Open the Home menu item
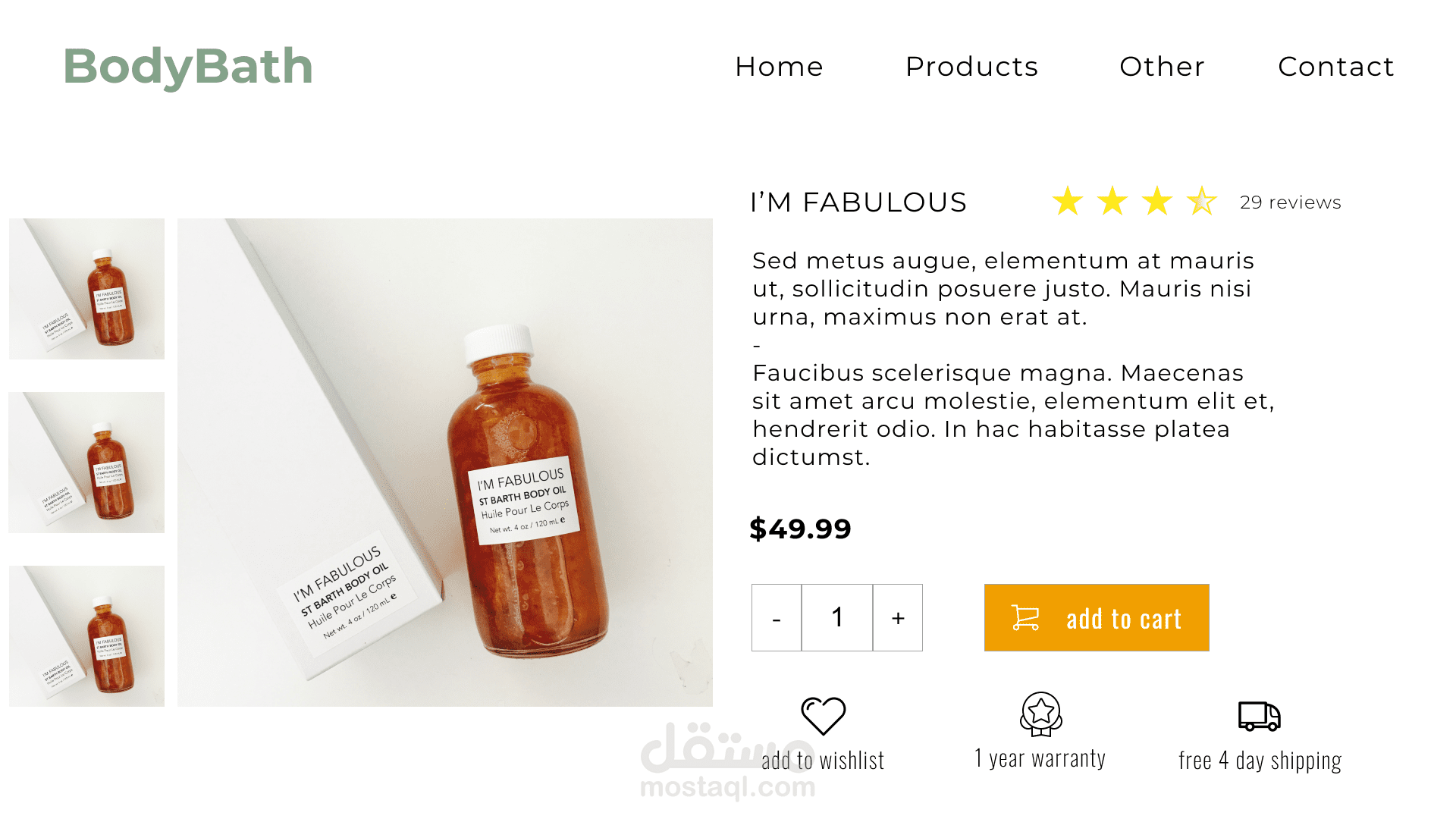 779,67
